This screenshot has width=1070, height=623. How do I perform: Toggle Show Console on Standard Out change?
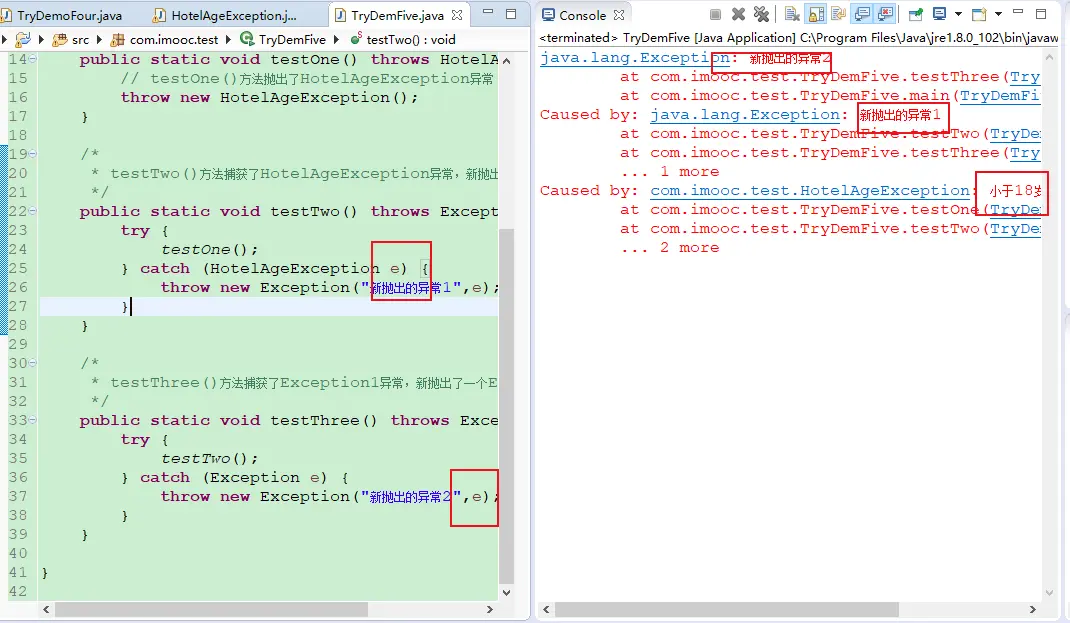pyautogui.click(x=862, y=15)
